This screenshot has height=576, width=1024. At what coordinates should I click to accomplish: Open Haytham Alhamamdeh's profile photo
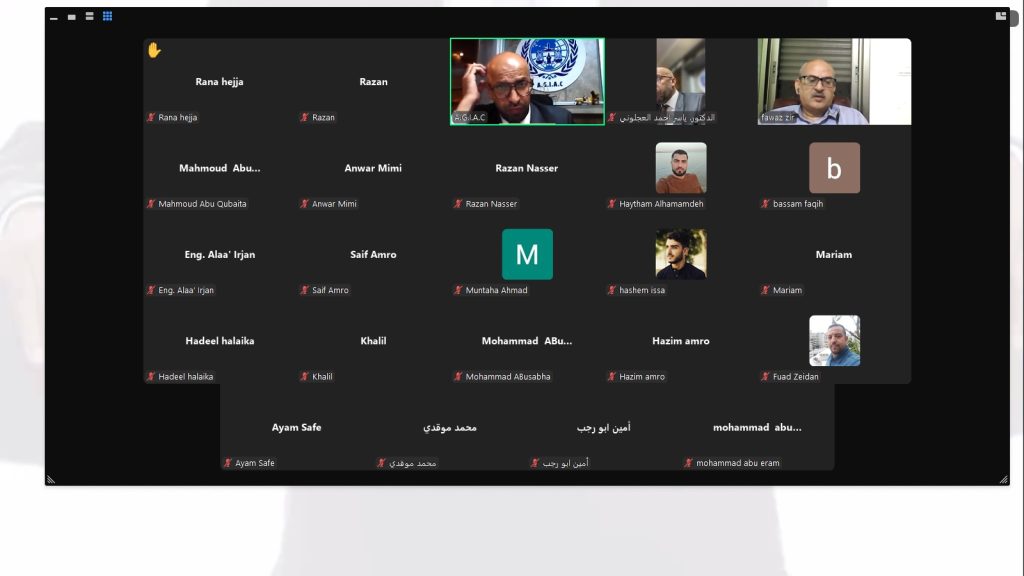681,168
